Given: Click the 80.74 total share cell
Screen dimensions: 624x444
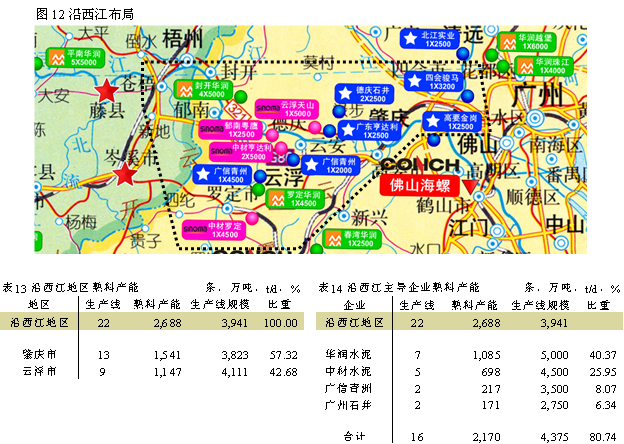Looking at the screenshot, I should pyautogui.click(x=603, y=437).
